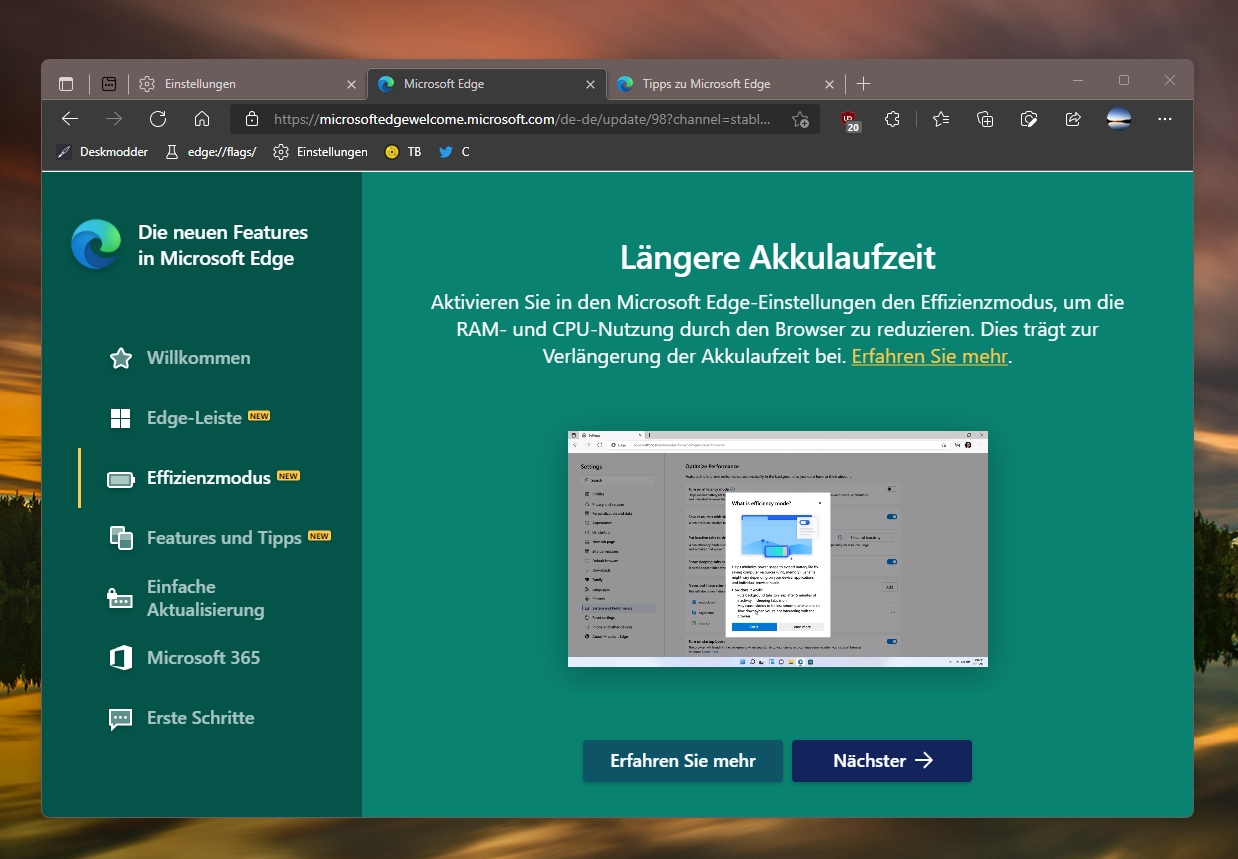Open the efficiency mode settings screenshot
This screenshot has height=859, width=1238.
click(778, 549)
